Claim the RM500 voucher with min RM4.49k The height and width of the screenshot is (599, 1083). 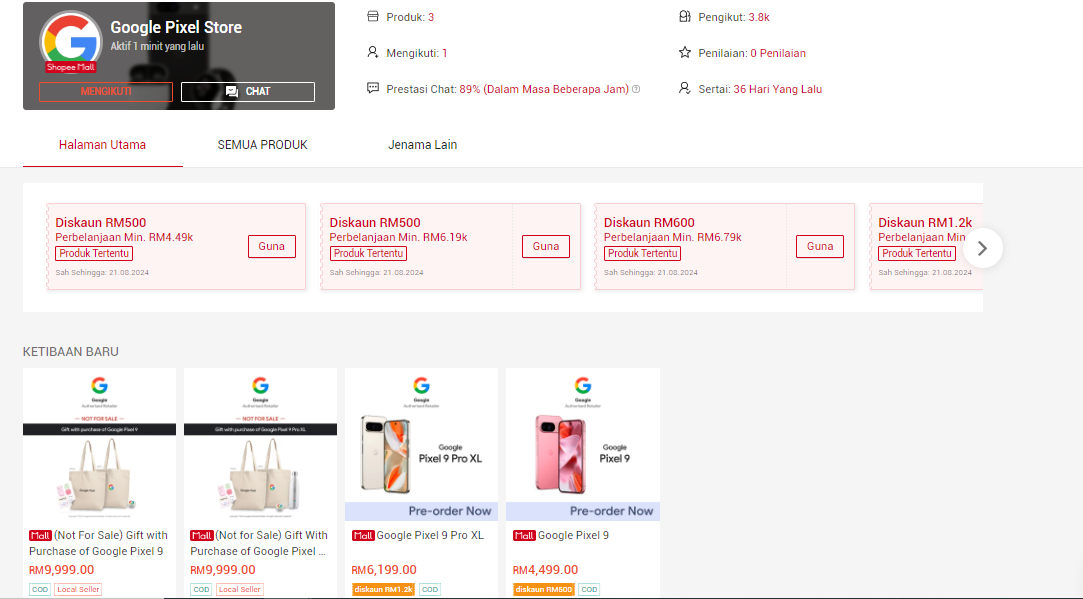point(271,247)
